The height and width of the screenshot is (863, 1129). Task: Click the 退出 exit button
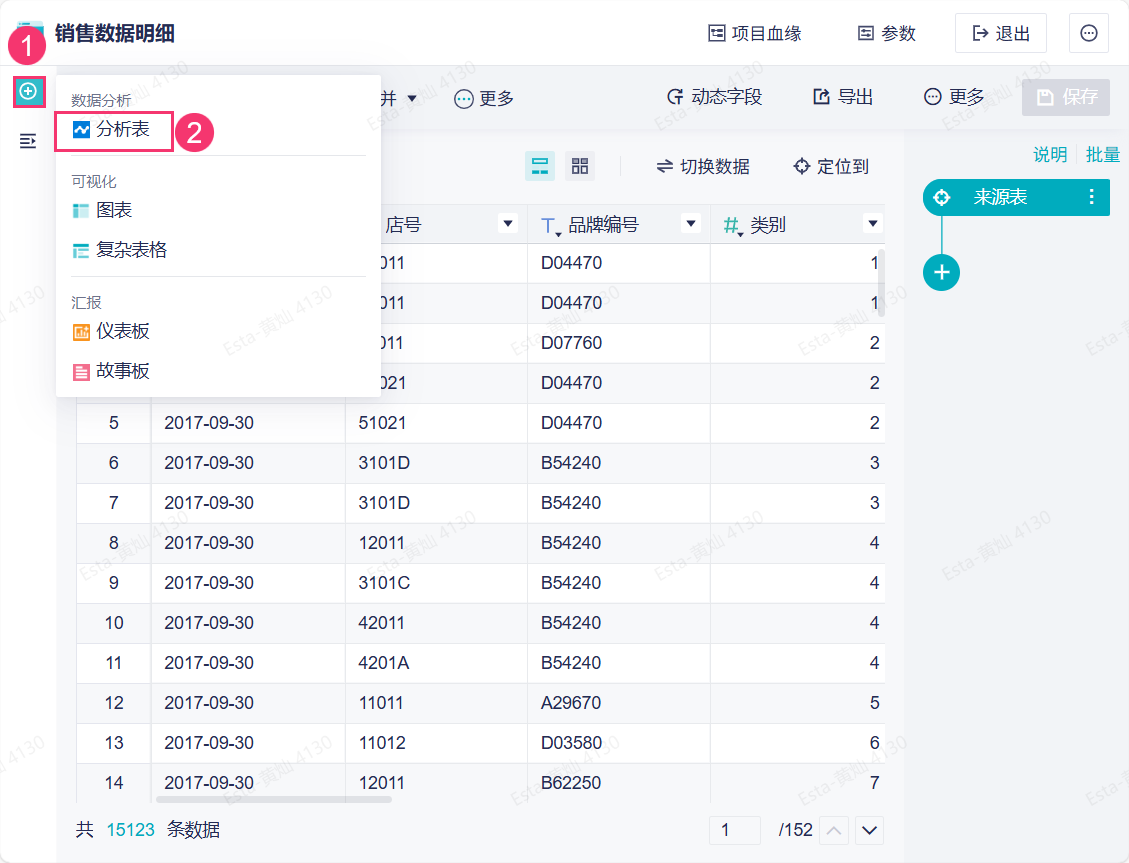1000,33
